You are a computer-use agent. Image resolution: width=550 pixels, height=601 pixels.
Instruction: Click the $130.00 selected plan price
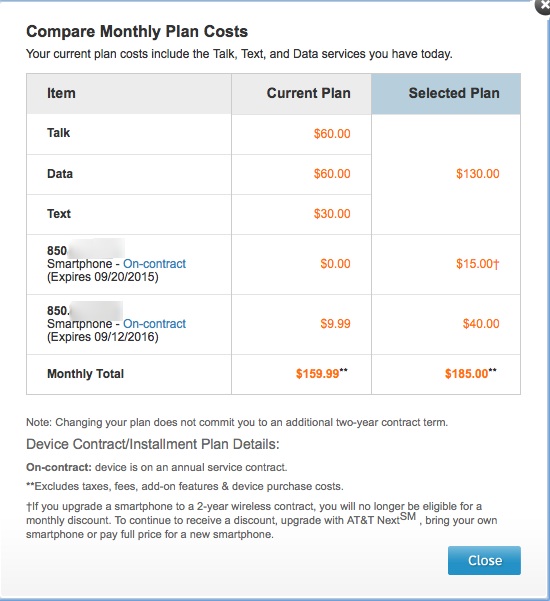click(478, 174)
